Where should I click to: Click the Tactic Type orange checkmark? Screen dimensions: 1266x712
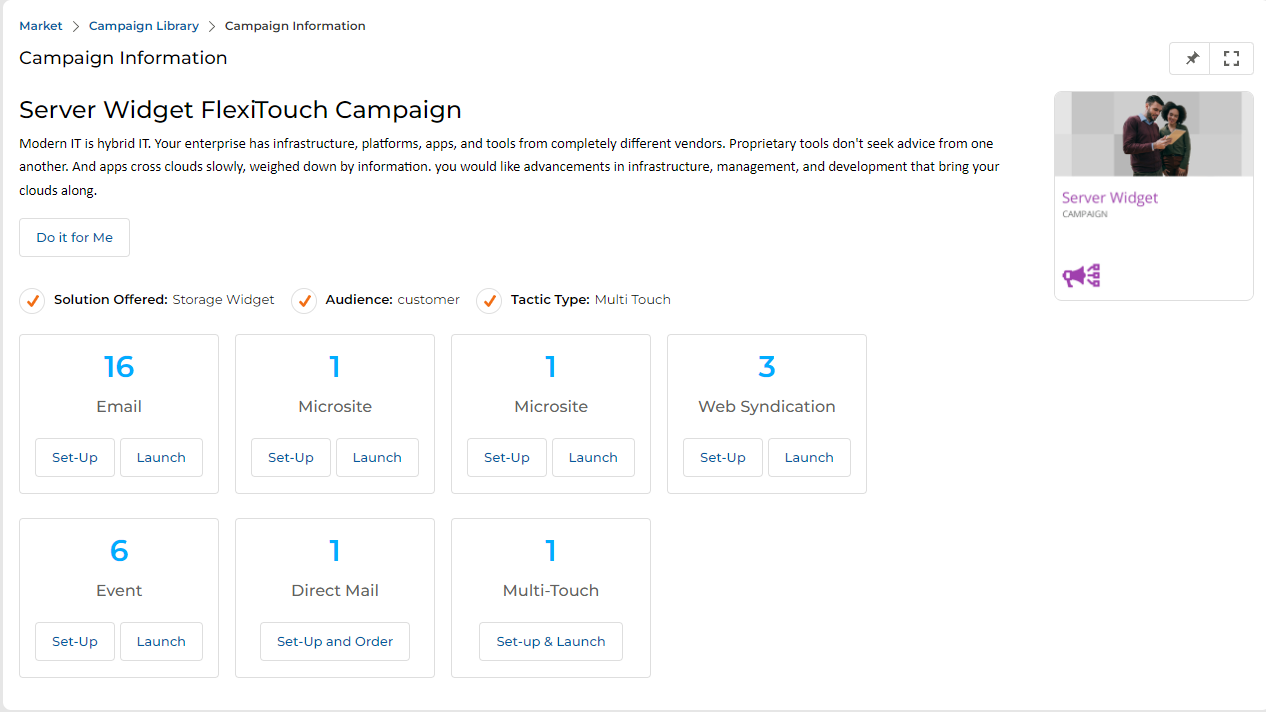(489, 300)
